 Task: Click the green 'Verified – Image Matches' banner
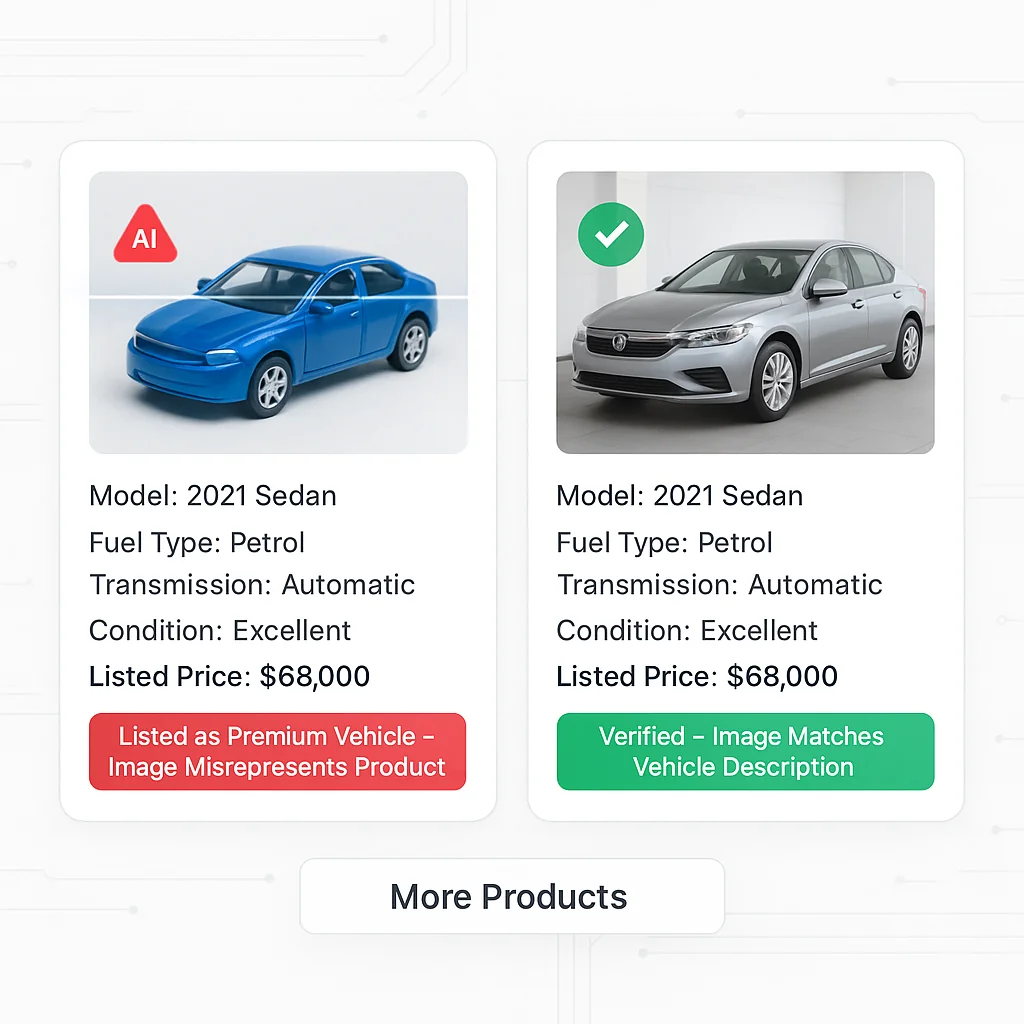coord(745,752)
